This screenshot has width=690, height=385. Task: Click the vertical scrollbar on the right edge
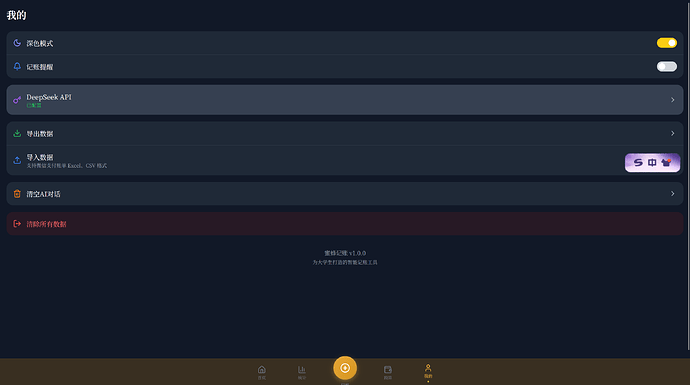tap(688, 176)
